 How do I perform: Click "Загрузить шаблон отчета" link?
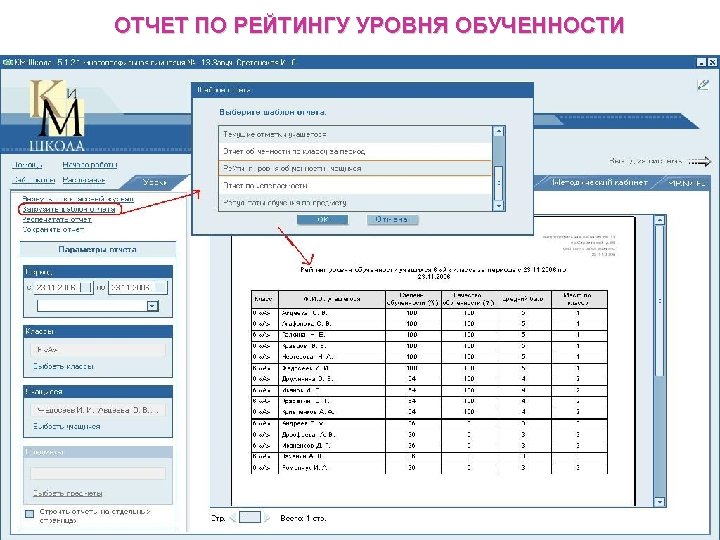click(69, 209)
